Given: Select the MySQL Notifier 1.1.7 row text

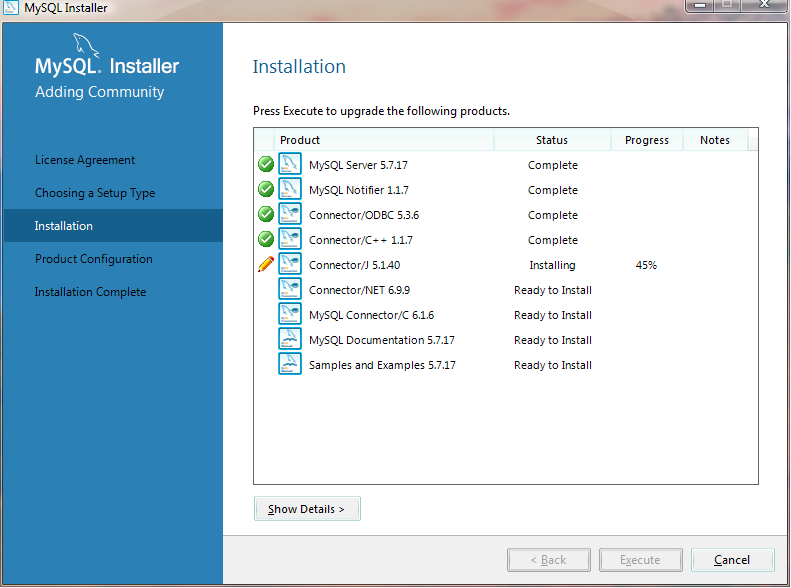Looking at the screenshot, I should click(x=359, y=190).
